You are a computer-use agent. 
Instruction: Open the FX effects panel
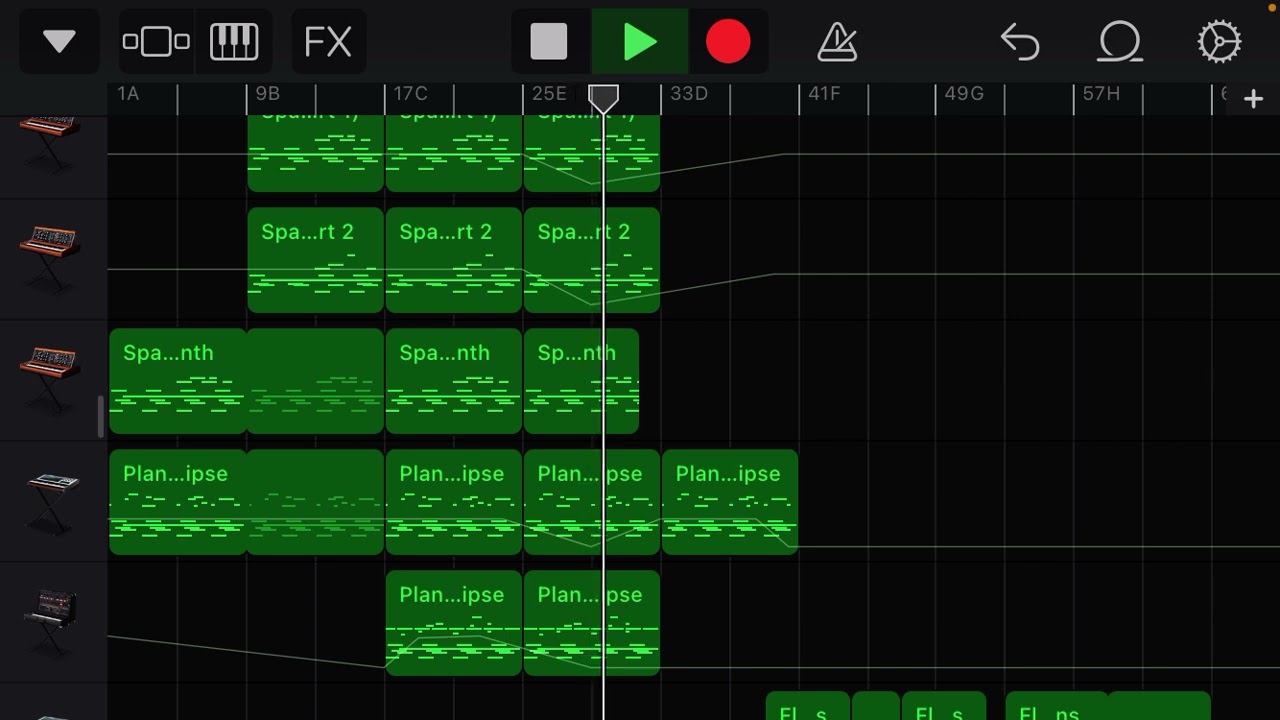pos(328,42)
